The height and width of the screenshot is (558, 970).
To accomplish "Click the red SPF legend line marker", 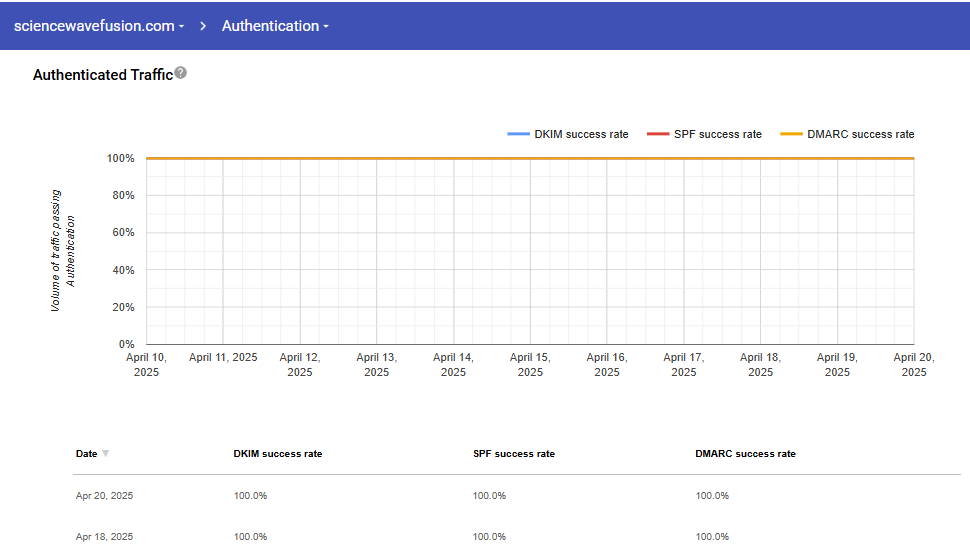I will coord(657,134).
